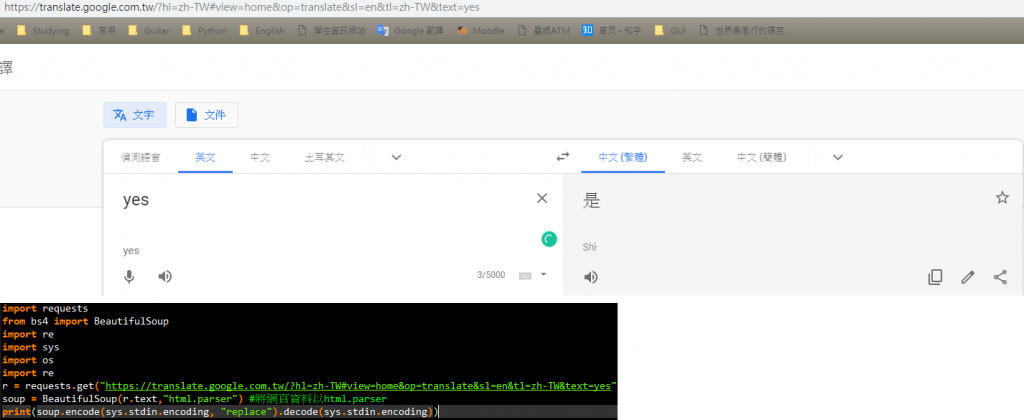Click the 'import sys' code line
Screen dimensions: 1024x420
(31, 347)
